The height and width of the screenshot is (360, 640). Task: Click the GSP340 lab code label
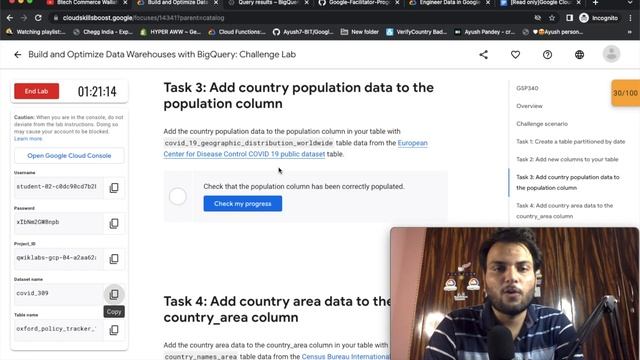(527, 88)
